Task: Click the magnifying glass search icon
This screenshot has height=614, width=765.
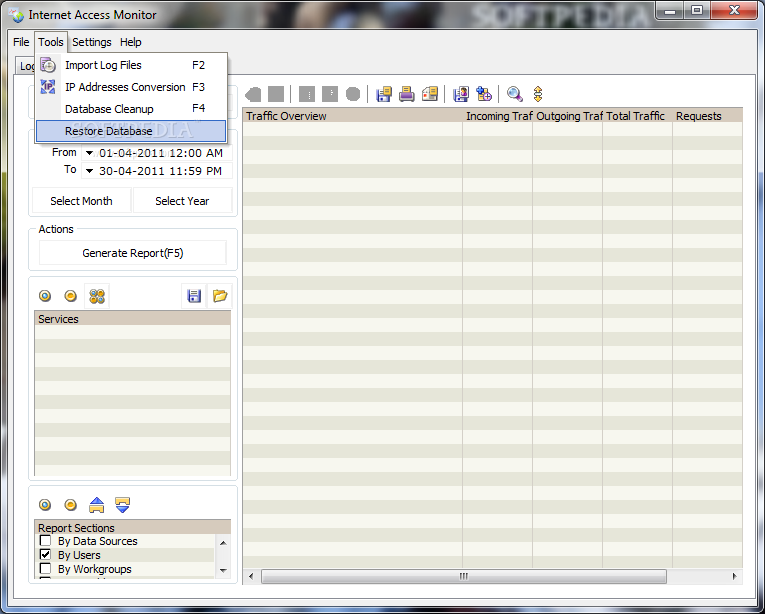Action: [x=515, y=94]
